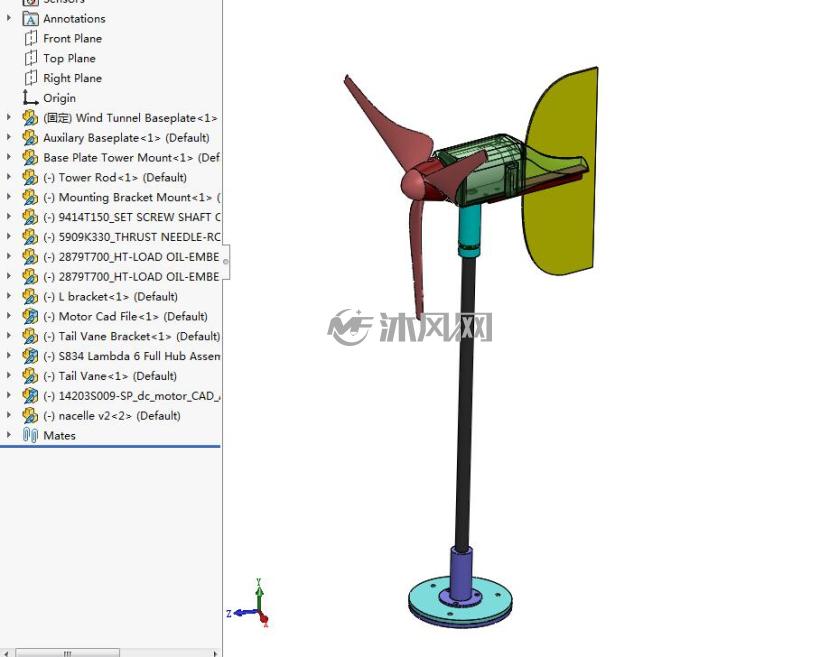Viewport: 820px width, 657px height.
Task: Click the Auxilary Baseplate part icon
Action: pos(30,138)
